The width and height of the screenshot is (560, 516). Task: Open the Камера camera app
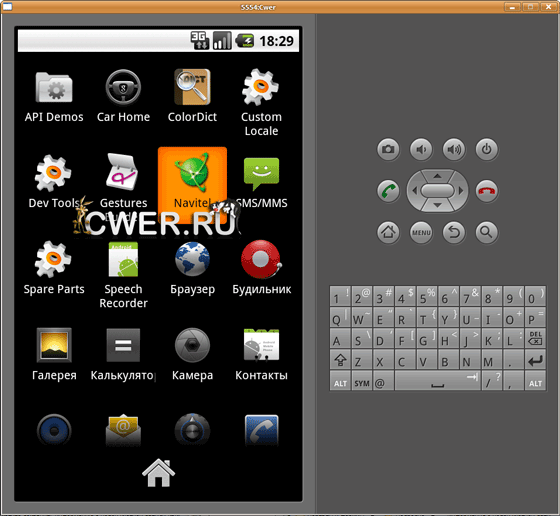192,355
